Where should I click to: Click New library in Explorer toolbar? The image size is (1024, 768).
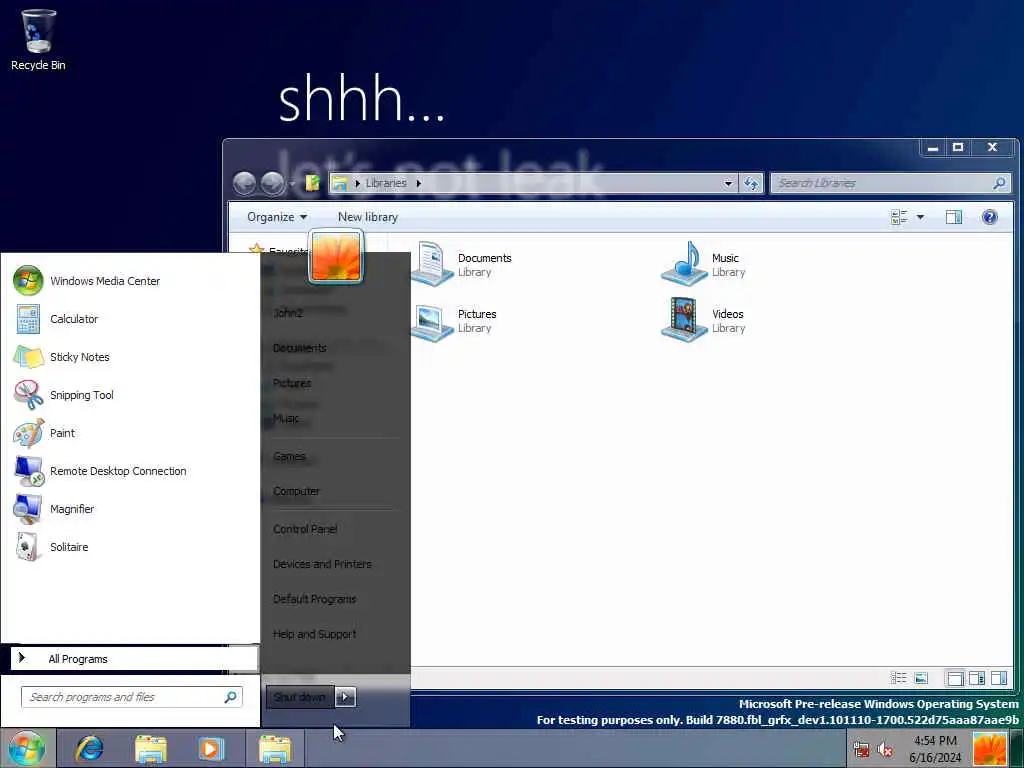pyautogui.click(x=368, y=217)
